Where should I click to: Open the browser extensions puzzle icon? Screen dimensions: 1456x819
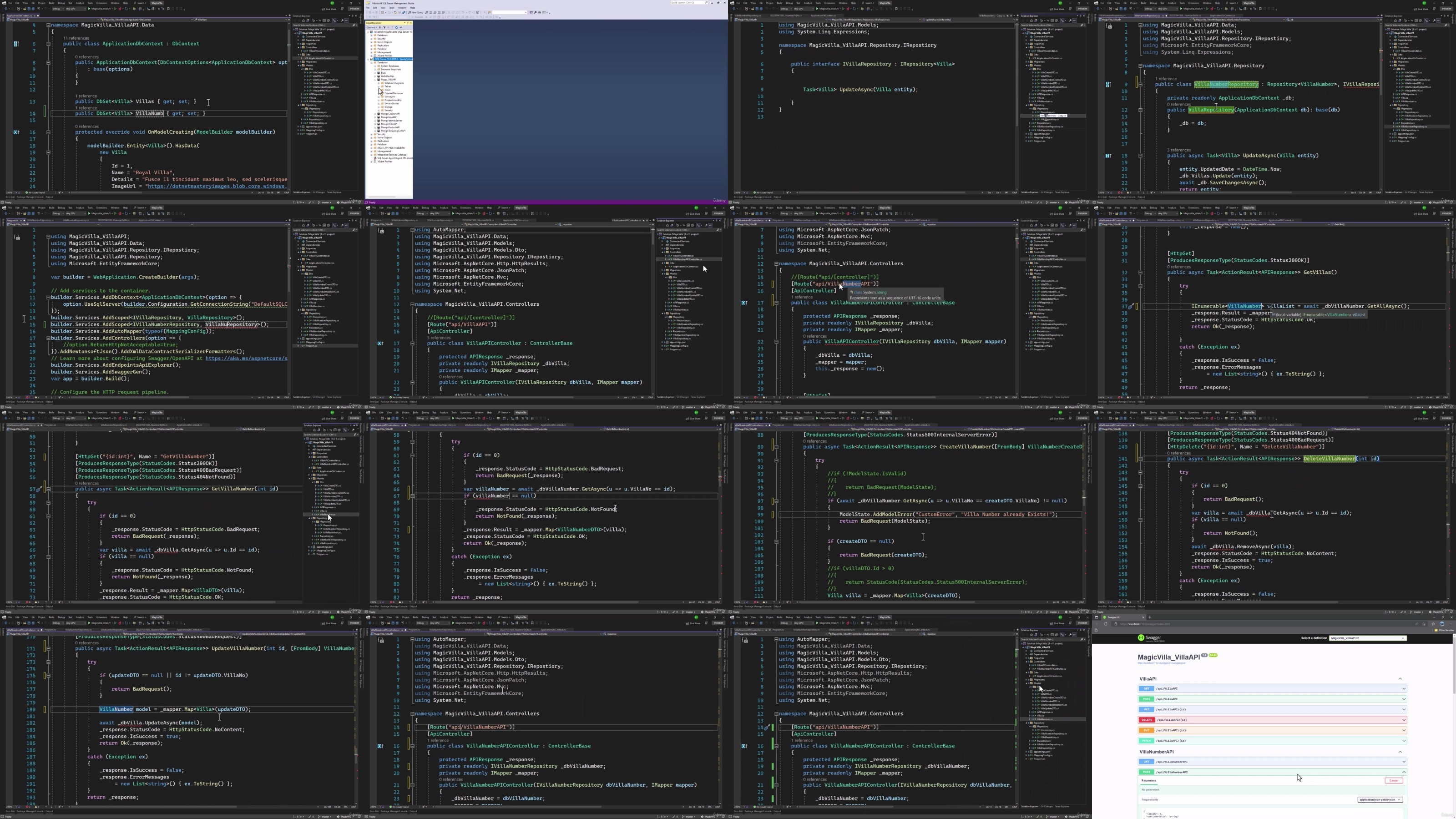click(1433, 624)
